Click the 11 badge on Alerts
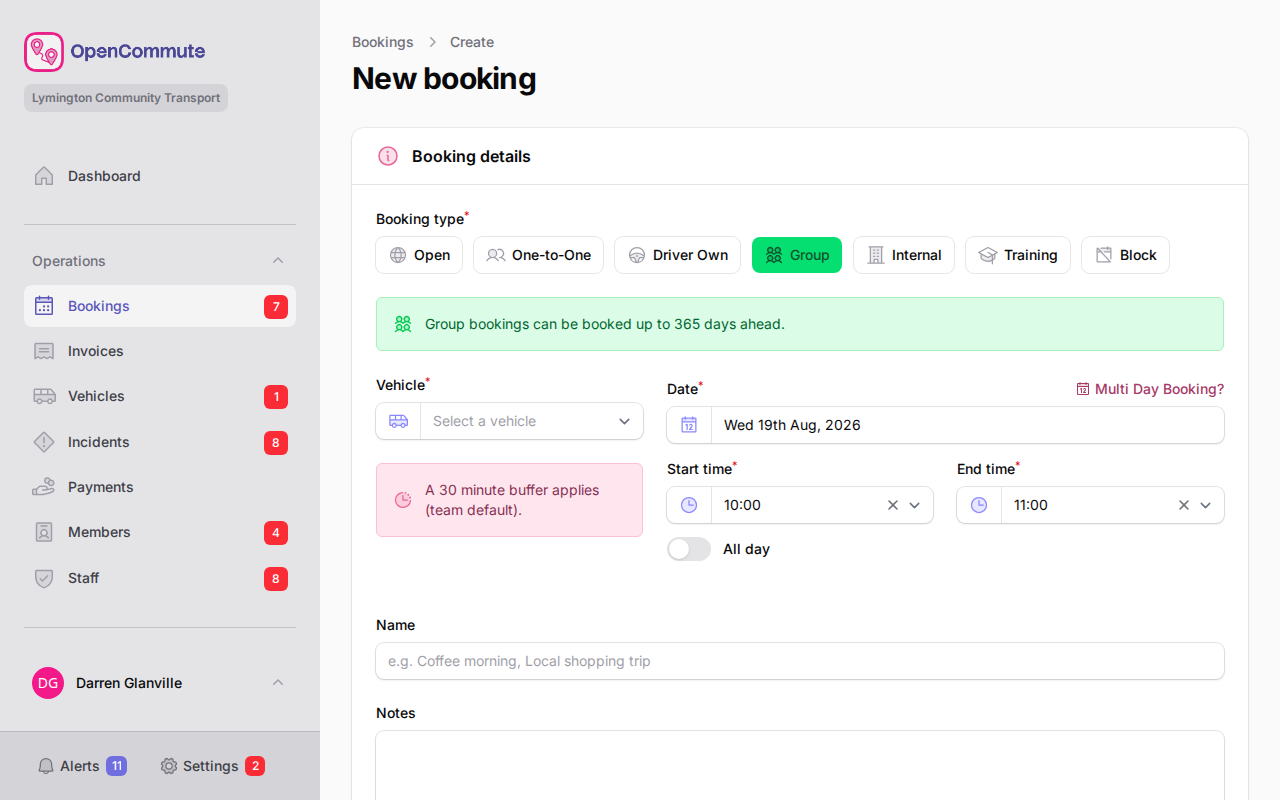1280x800 pixels. tap(117, 766)
